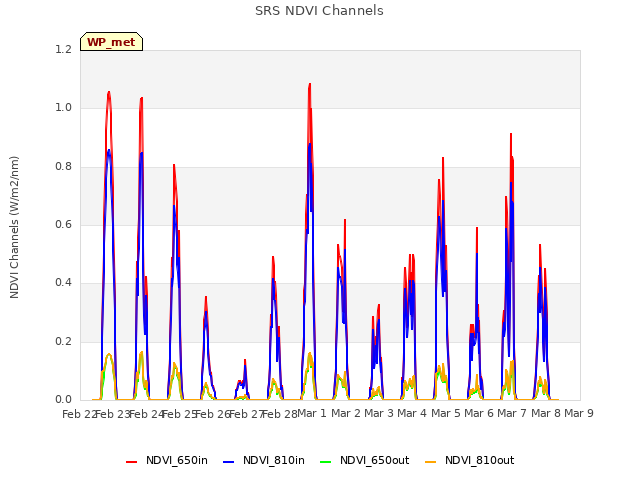Viewport: 640px width, 480px height.
Task: Click the Feb 24 x-axis date label
Action: coord(146,414)
